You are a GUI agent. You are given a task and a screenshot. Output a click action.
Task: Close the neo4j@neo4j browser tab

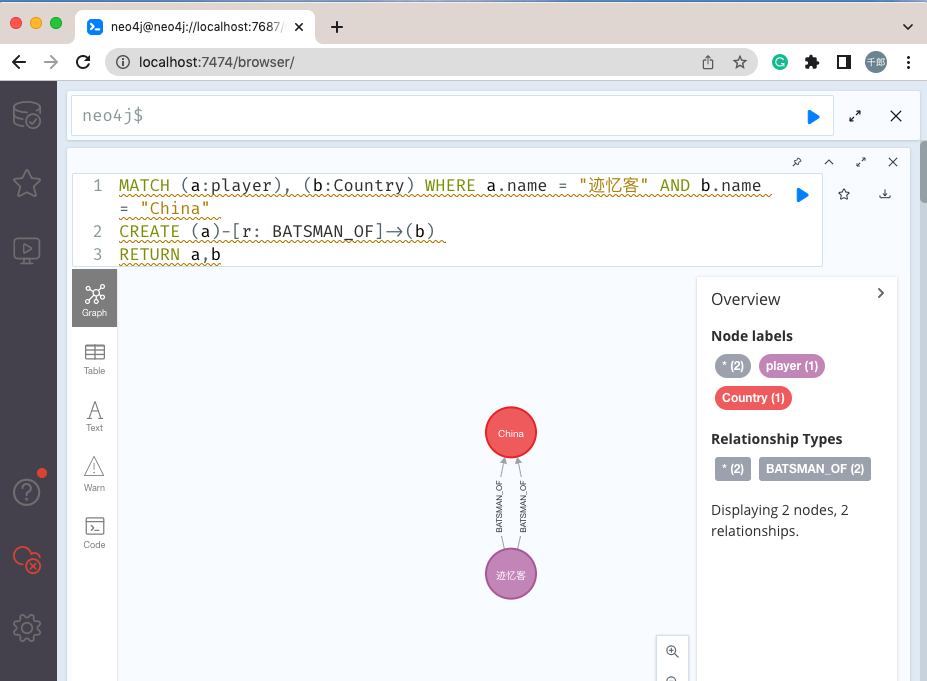tap(299, 27)
